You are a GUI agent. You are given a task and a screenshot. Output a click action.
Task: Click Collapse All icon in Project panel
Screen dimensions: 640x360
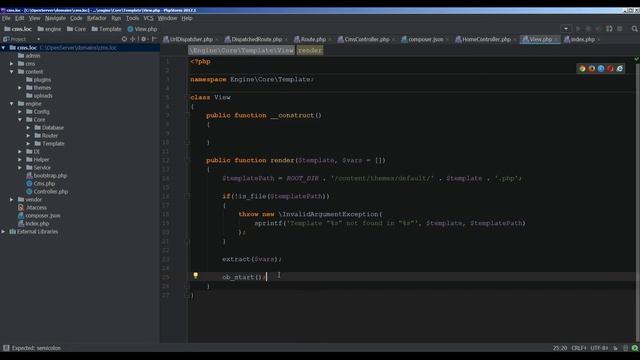133,39
